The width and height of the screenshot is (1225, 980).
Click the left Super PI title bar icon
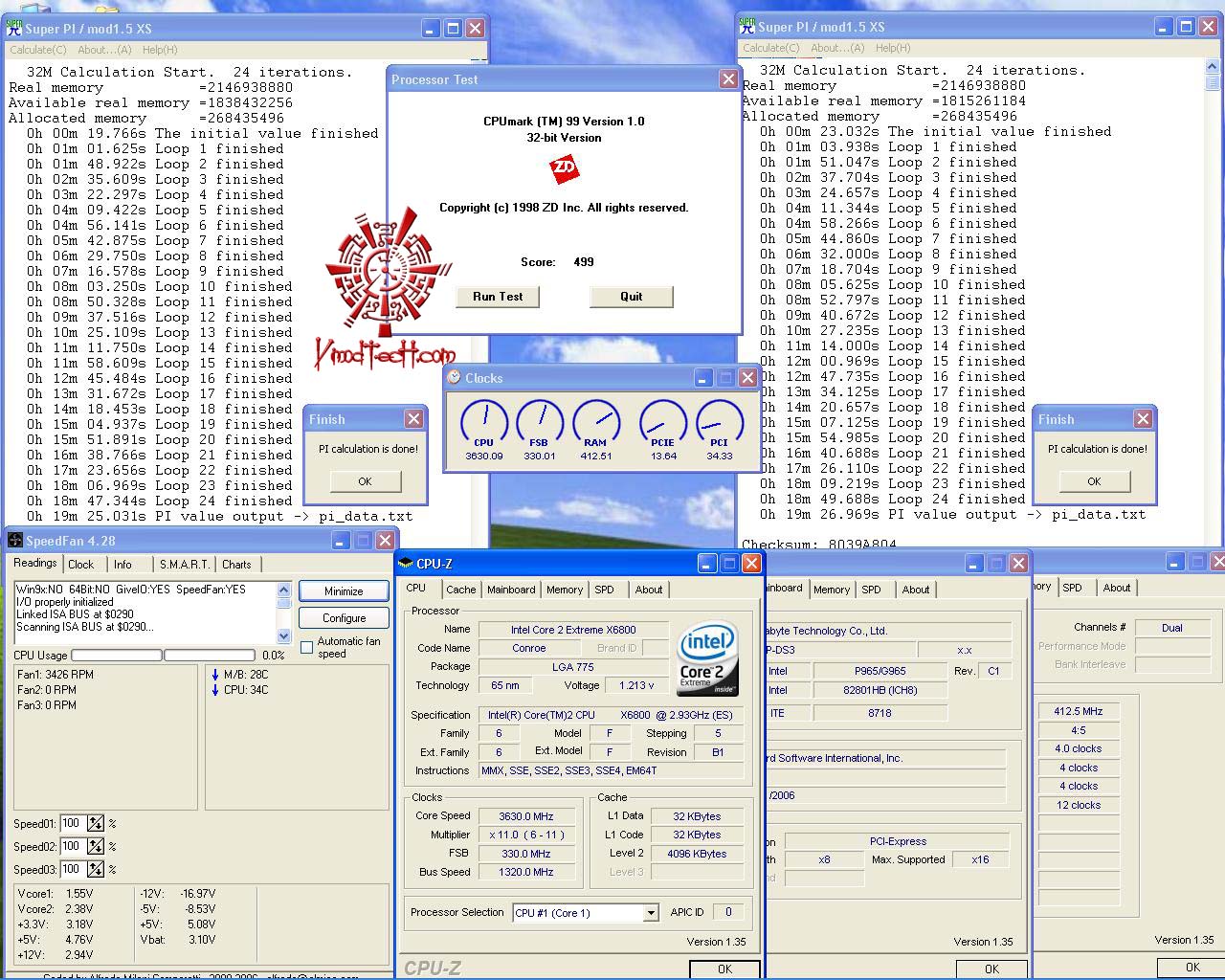tap(14, 28)
